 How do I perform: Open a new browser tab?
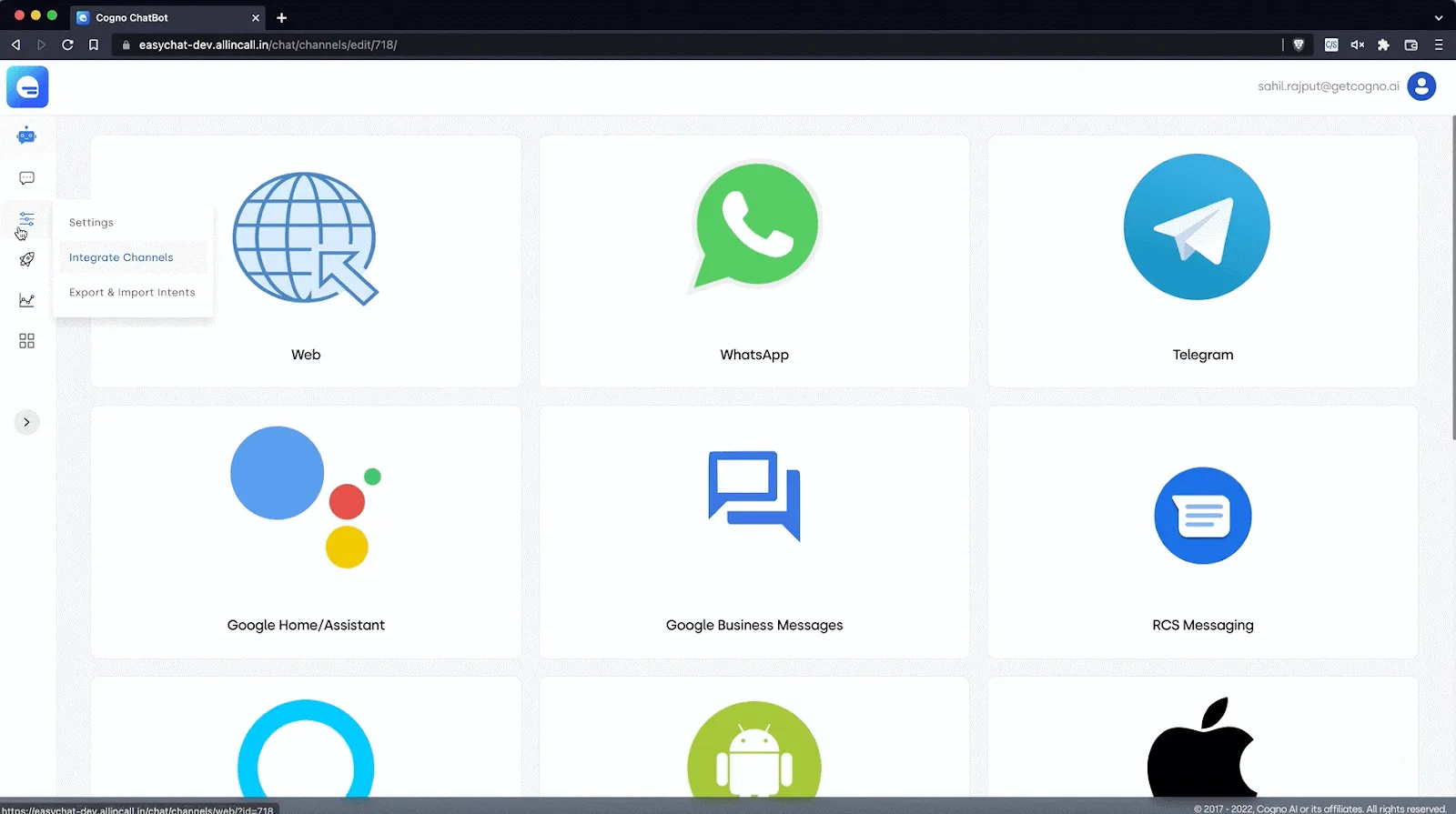pyautogui.click(x=281, y=17)
